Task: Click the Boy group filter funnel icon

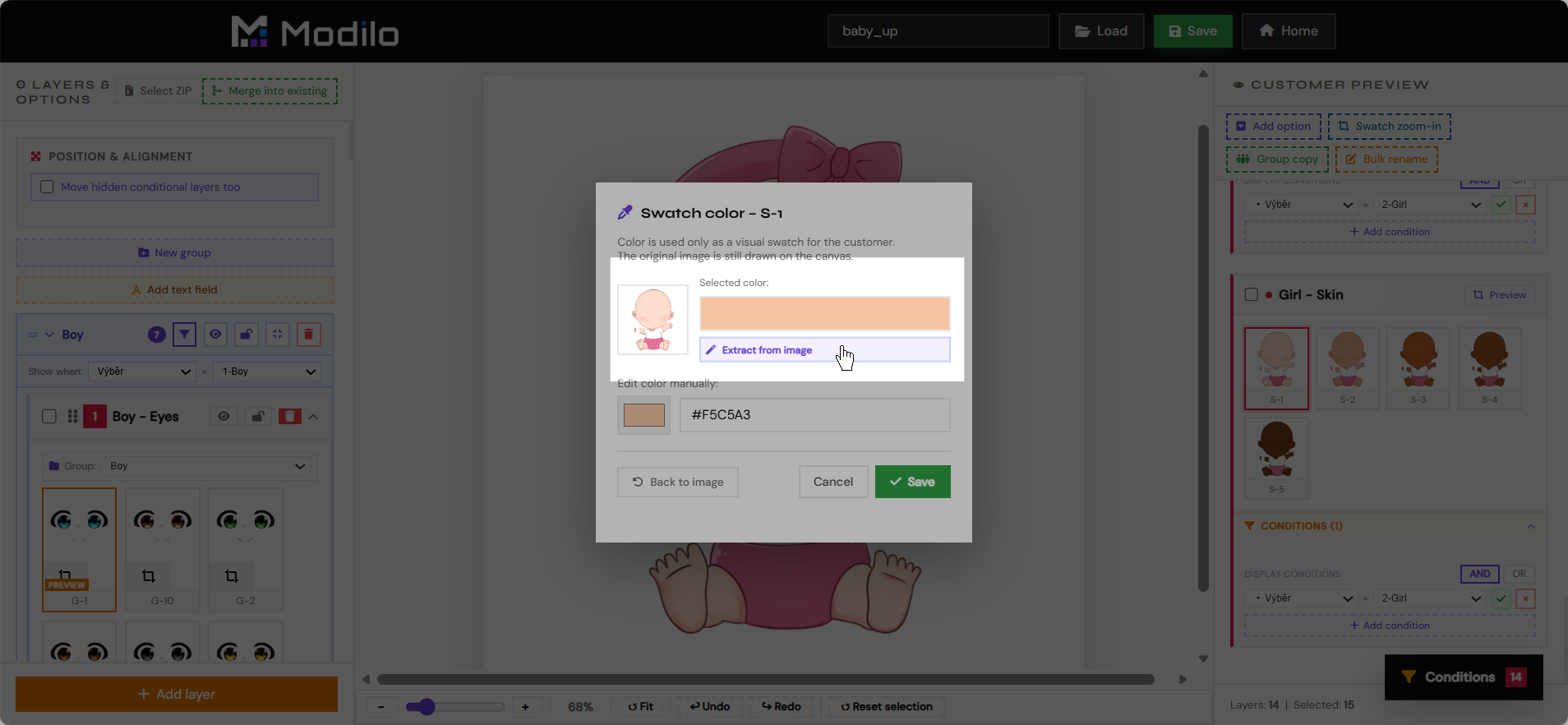Action: tap(185, 335)
